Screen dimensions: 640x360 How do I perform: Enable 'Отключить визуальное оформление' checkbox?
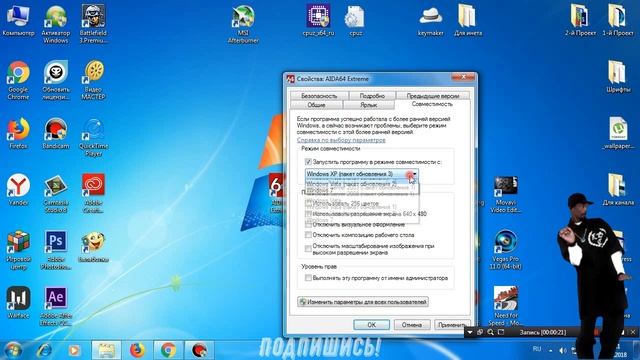(x=308, y=224)
